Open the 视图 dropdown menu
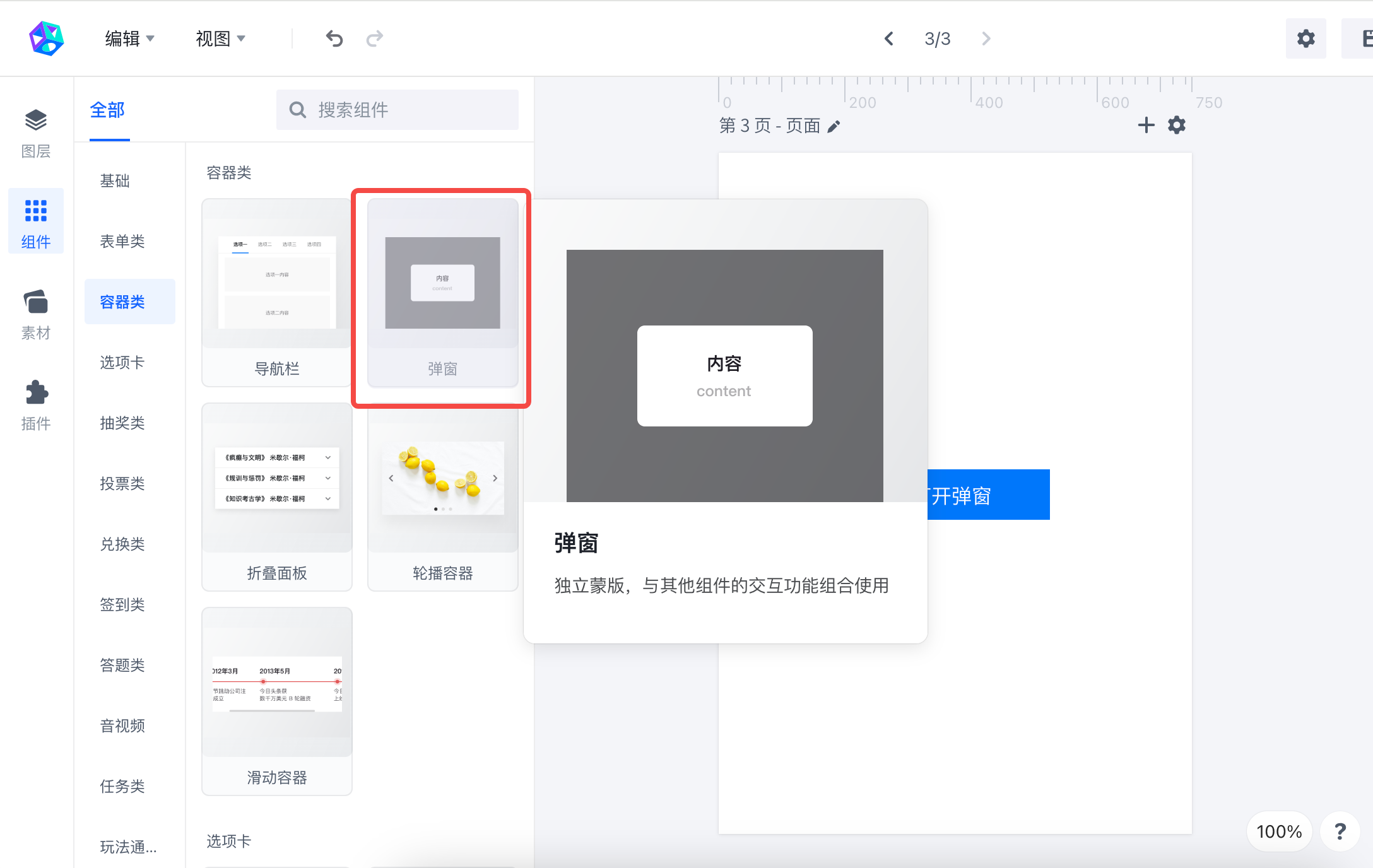The image size is (1373, 868). click(220, 38)
